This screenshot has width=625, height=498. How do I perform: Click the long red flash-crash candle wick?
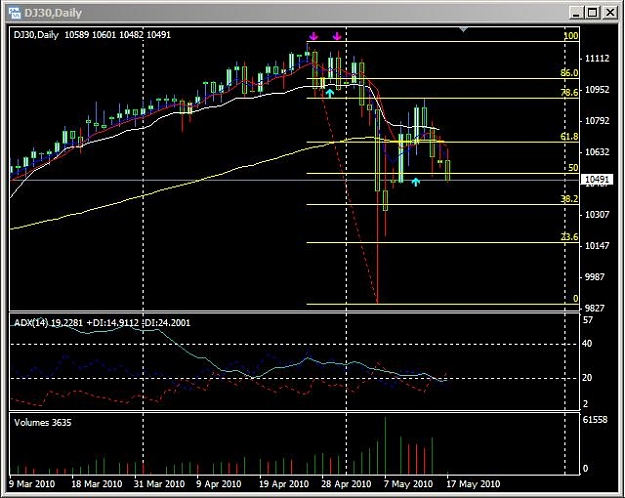click(377, 247)
